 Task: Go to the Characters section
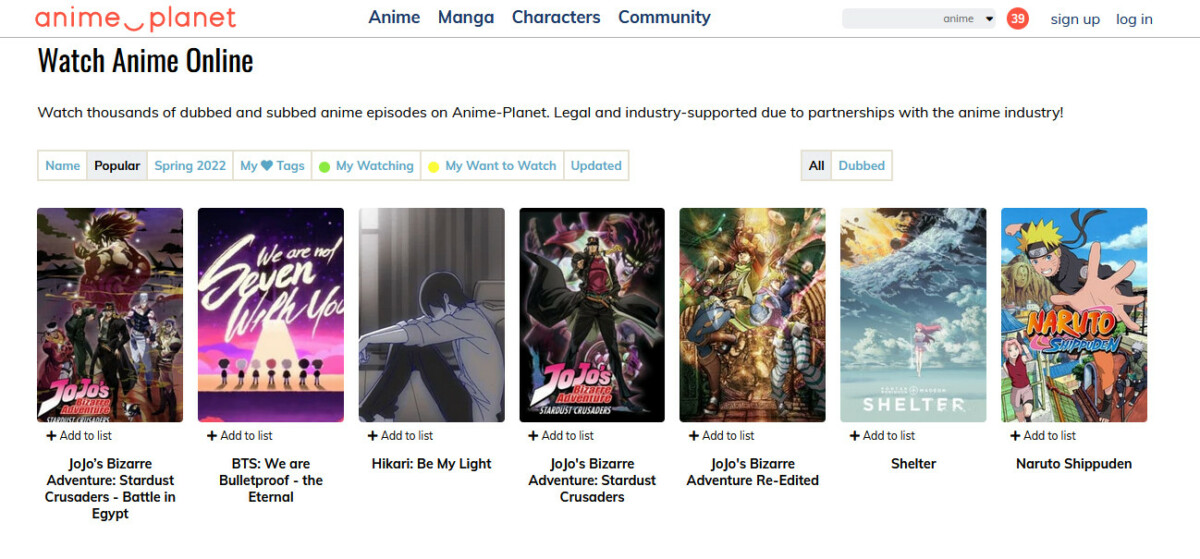tap(556, 17)
